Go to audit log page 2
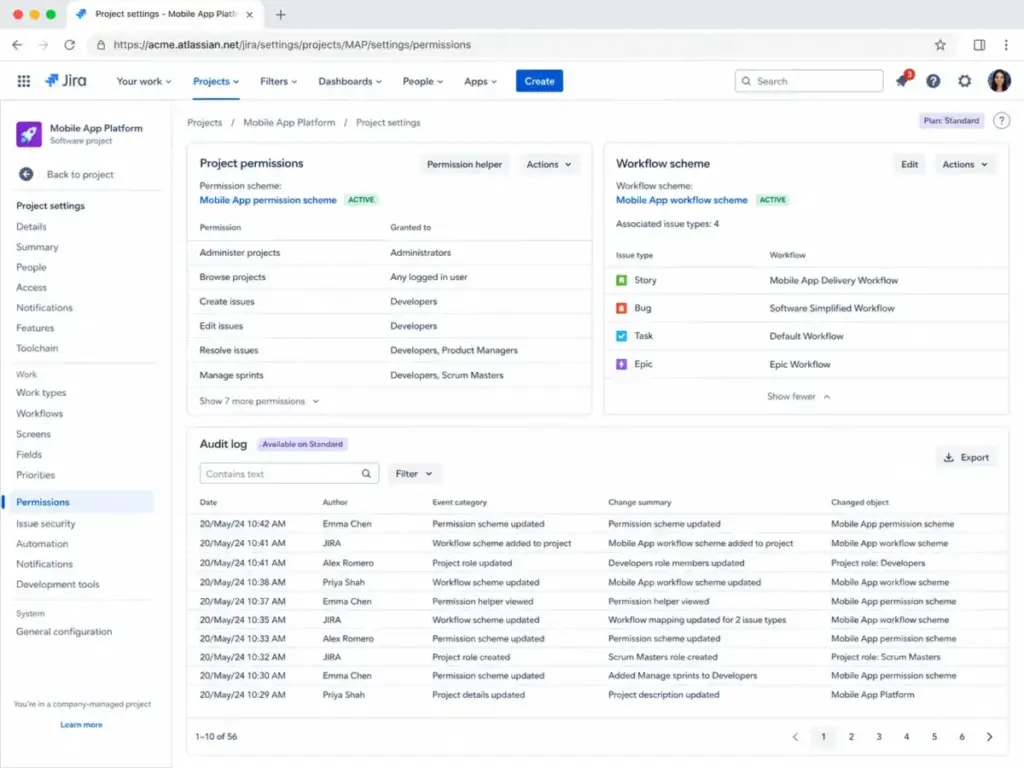1024x768 pixels. [x=851, y=737]
